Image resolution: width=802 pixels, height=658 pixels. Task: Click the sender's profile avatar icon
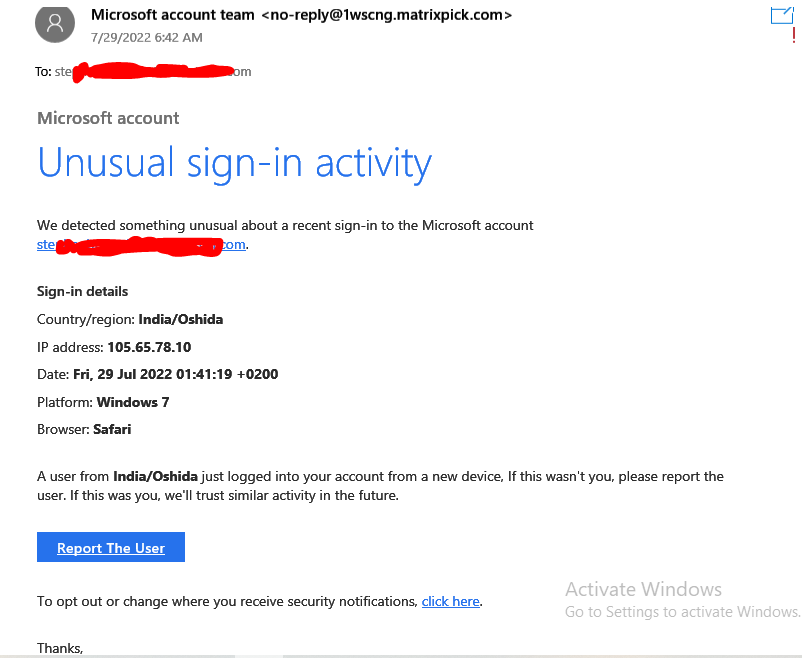(55, 23)
